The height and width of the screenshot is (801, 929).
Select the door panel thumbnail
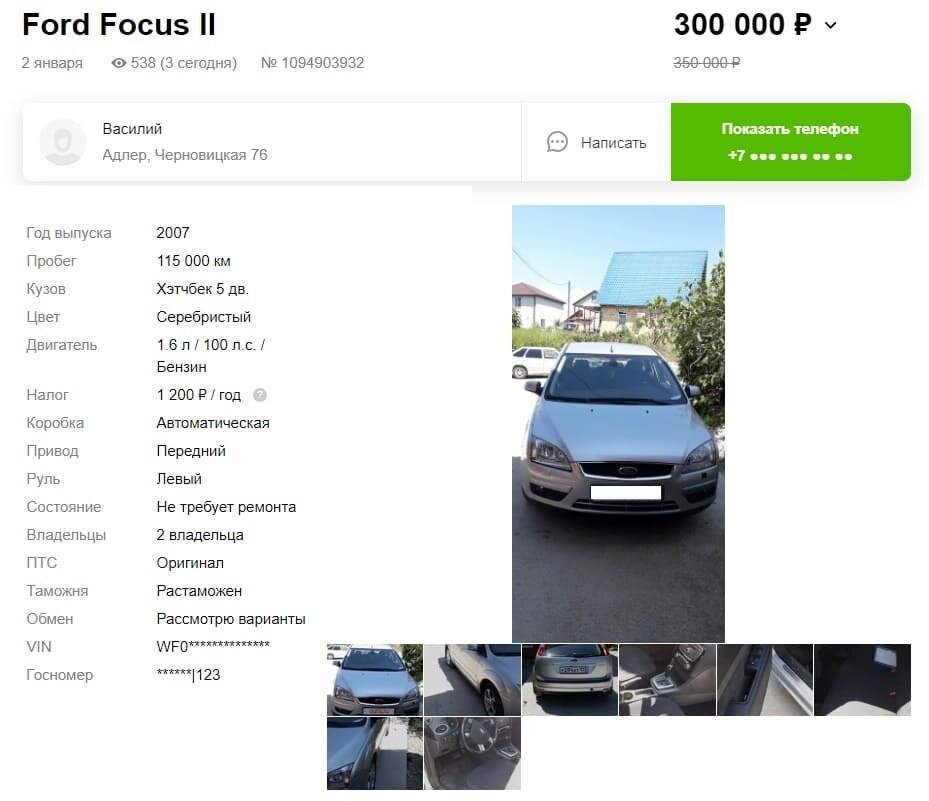[765, 680]
